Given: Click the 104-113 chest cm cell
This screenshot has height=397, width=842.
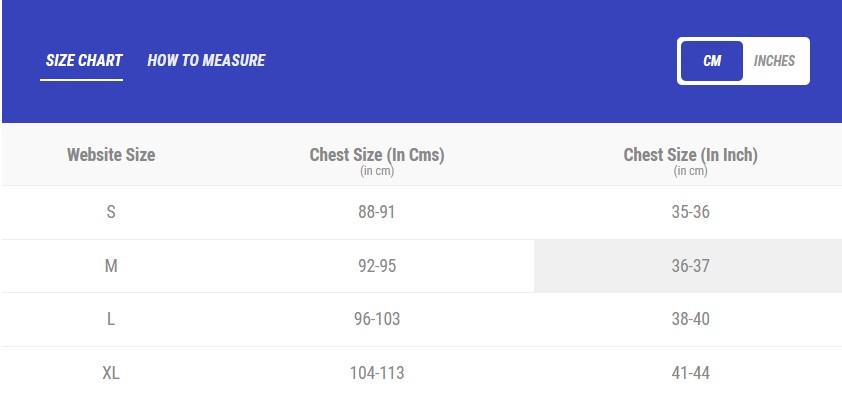Looking at the screenshot, I should coord(377,373).
